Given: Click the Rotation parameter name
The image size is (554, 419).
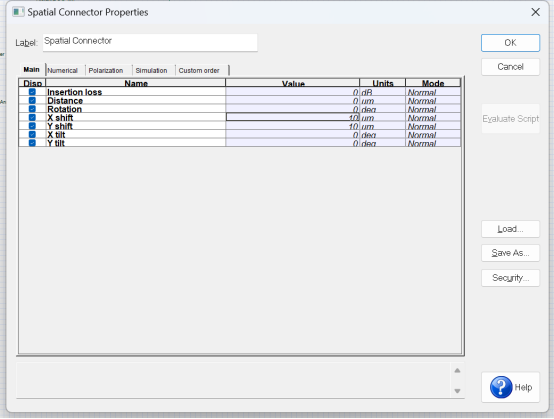Looking at the screenshot, I should click(64, 109).
